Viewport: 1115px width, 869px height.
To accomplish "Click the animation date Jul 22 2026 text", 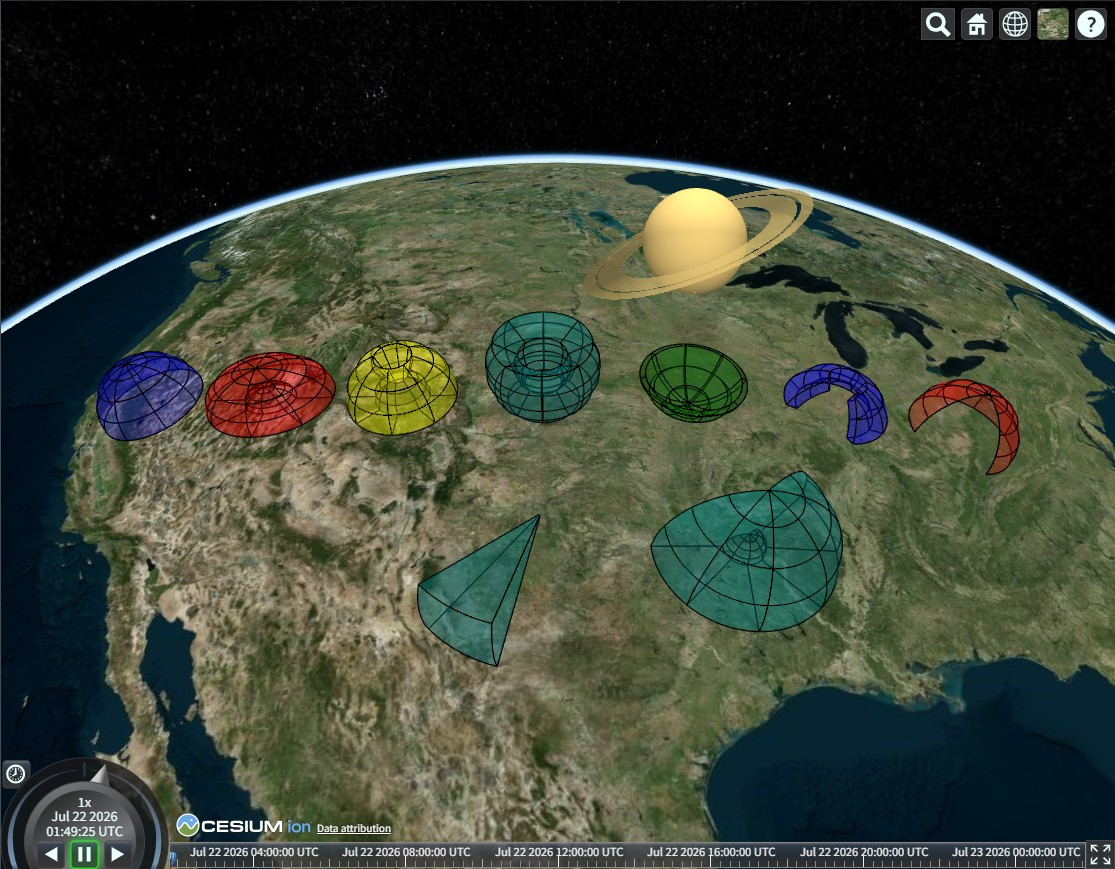I will [84, 816].
